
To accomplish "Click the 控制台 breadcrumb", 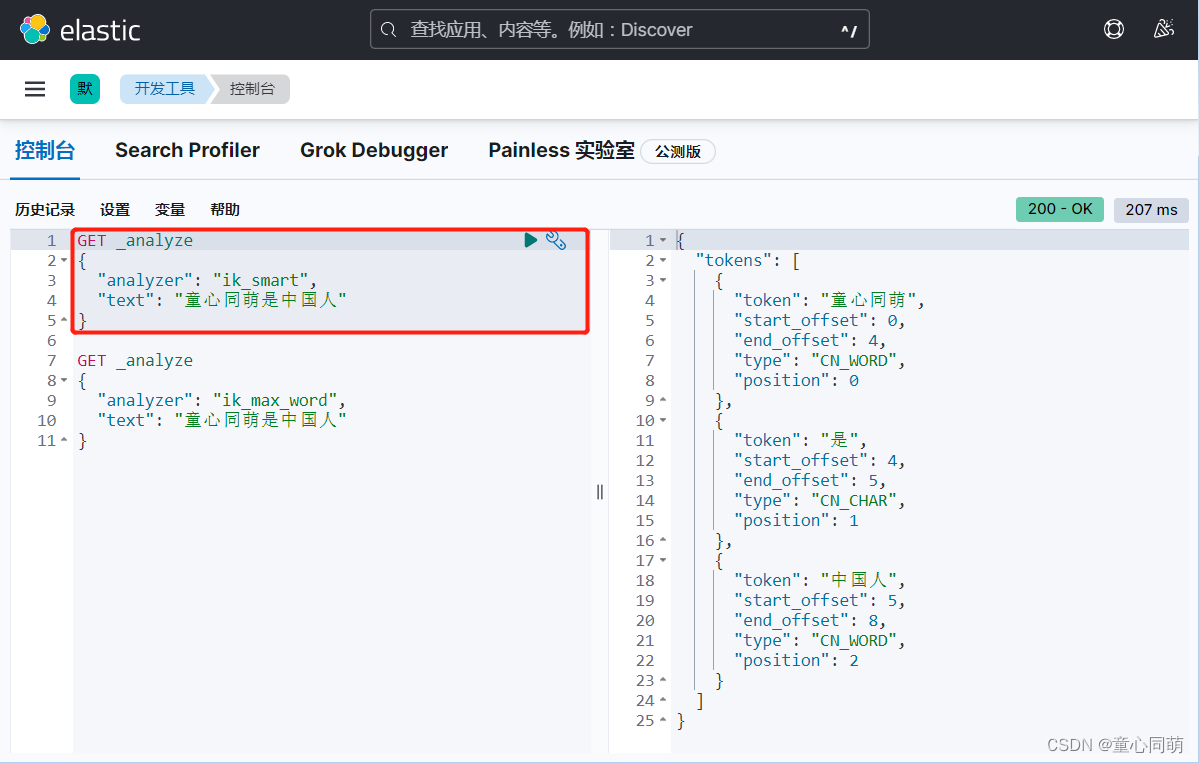I will (x=252, y=89).
